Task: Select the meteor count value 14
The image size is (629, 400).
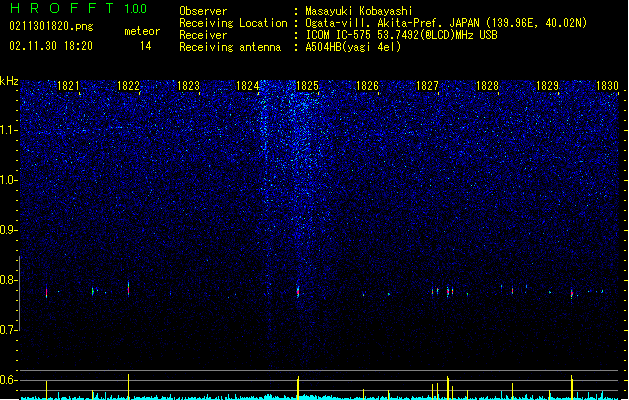Action: (146, 46)
